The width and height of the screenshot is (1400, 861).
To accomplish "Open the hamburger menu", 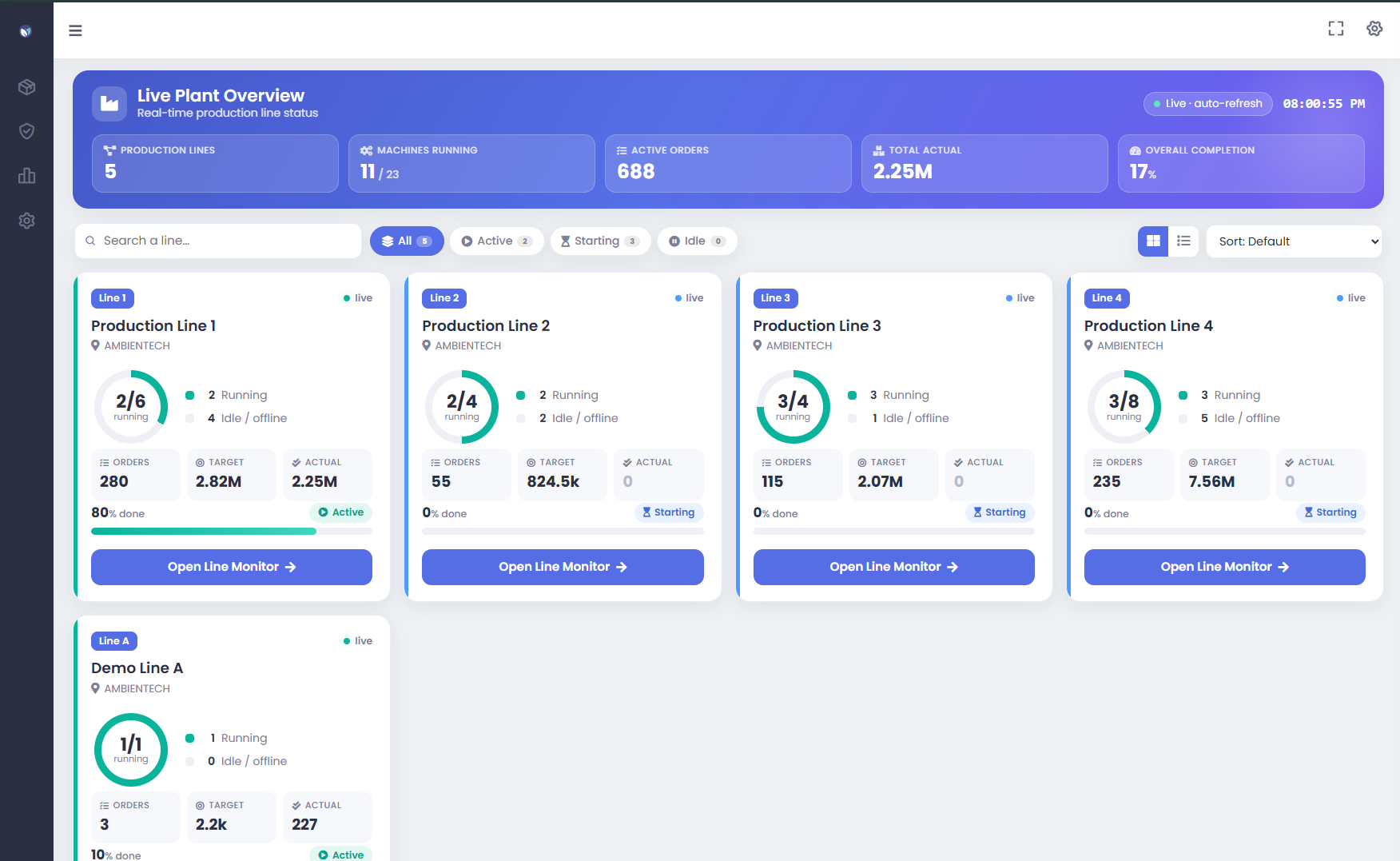I will 75,30.
